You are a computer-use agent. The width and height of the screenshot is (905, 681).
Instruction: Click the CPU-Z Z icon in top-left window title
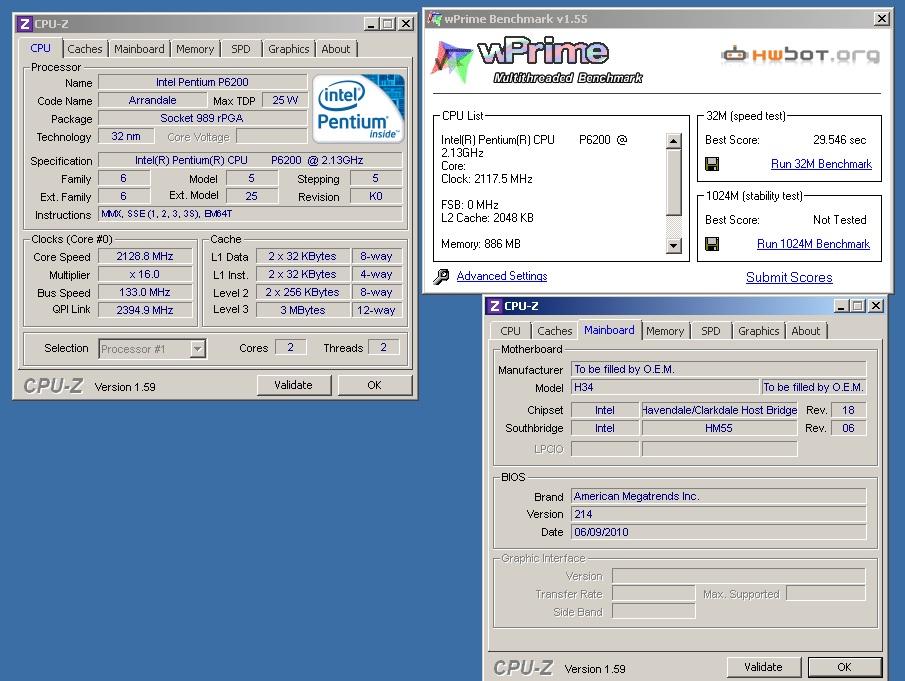click(x=24, y=24)
